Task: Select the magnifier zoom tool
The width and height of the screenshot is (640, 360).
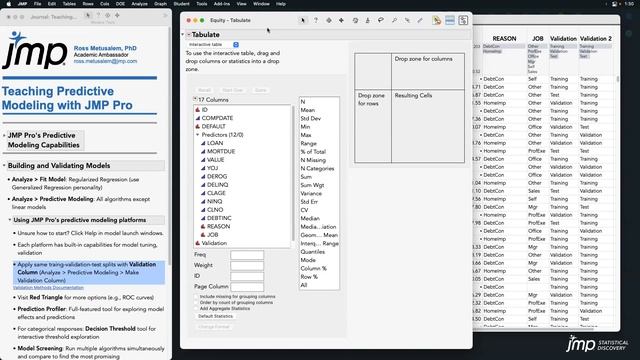Action: click(394, 20)
